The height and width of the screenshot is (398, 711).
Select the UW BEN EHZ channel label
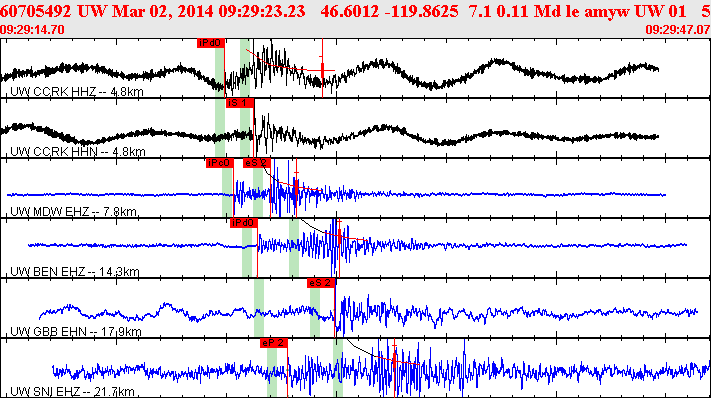[75, 272]
